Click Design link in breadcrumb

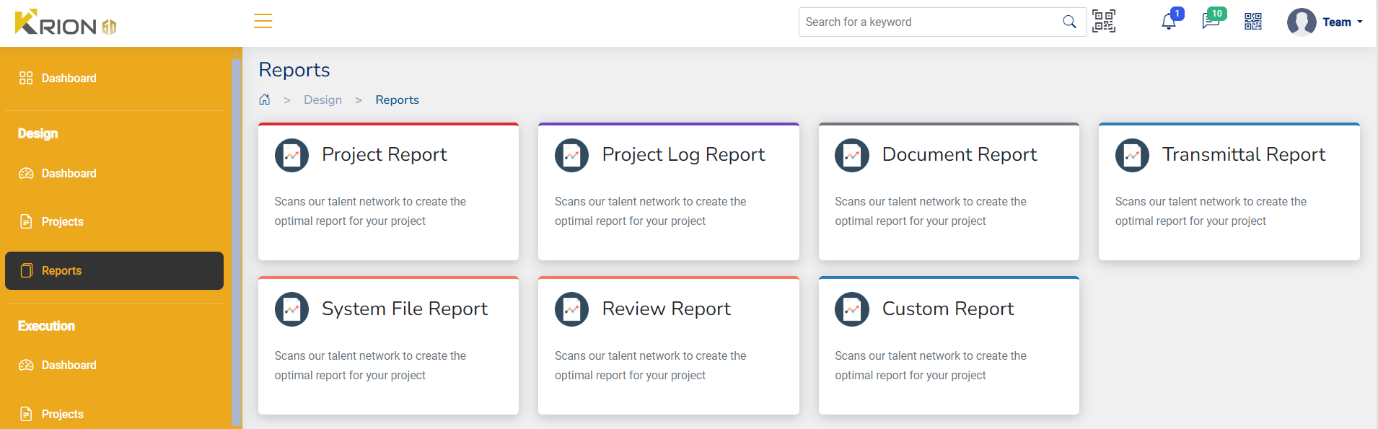tap(322, 100)
